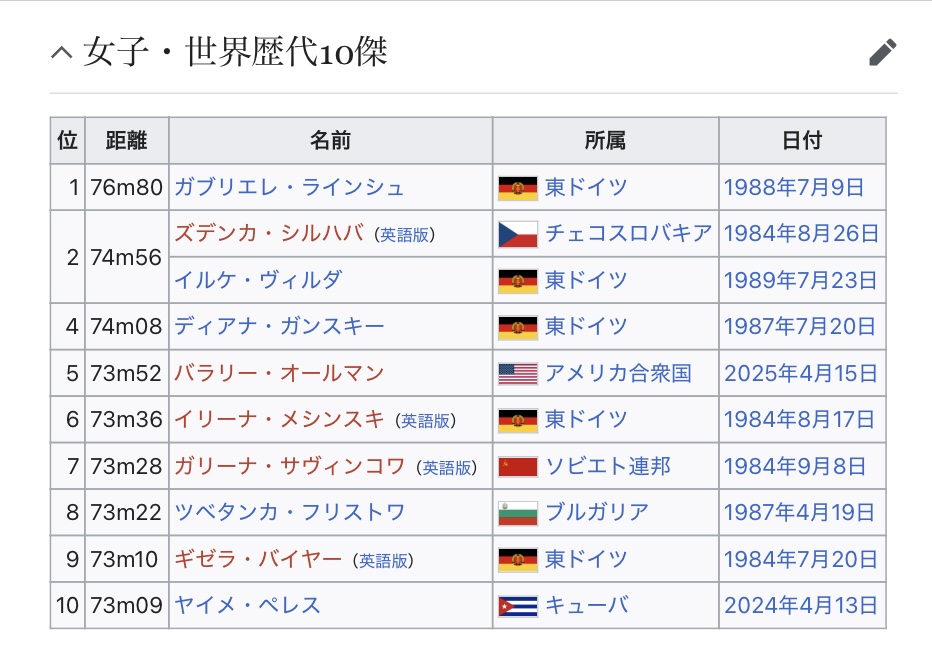Click the United States flag icon

pyautogui.click(x=517, y=373)
